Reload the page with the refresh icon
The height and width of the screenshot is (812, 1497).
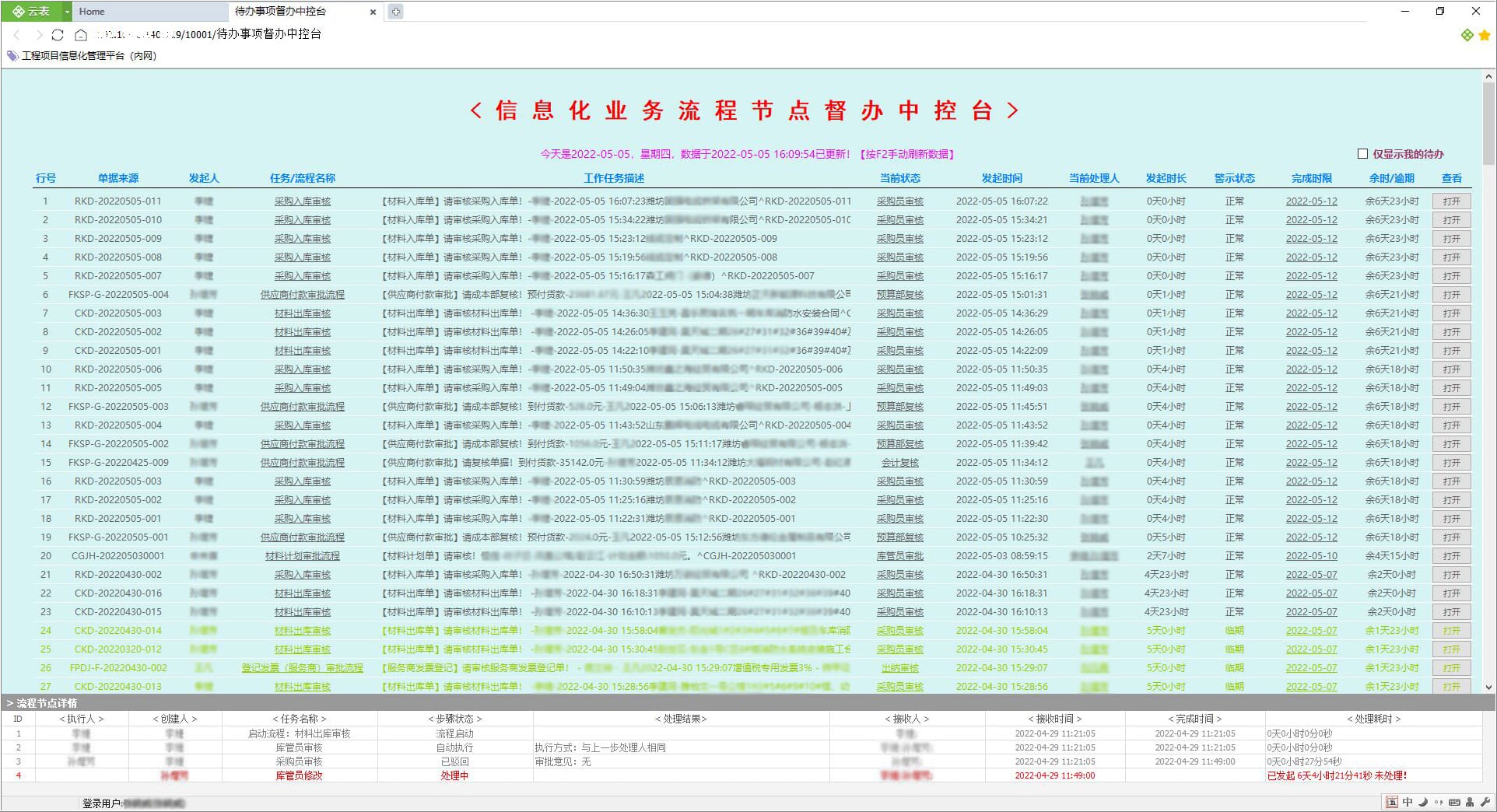[58, 34]
